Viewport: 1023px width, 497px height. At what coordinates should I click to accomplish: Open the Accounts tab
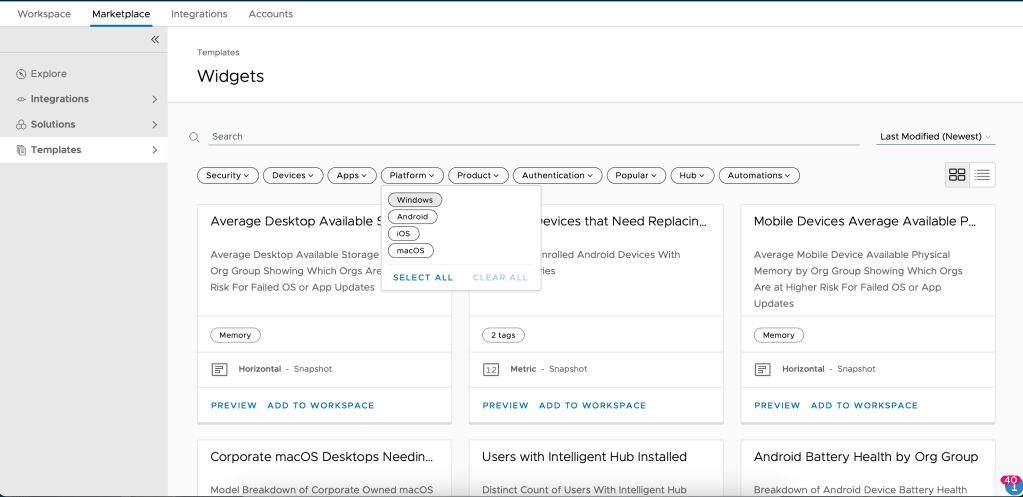[270, 14]
